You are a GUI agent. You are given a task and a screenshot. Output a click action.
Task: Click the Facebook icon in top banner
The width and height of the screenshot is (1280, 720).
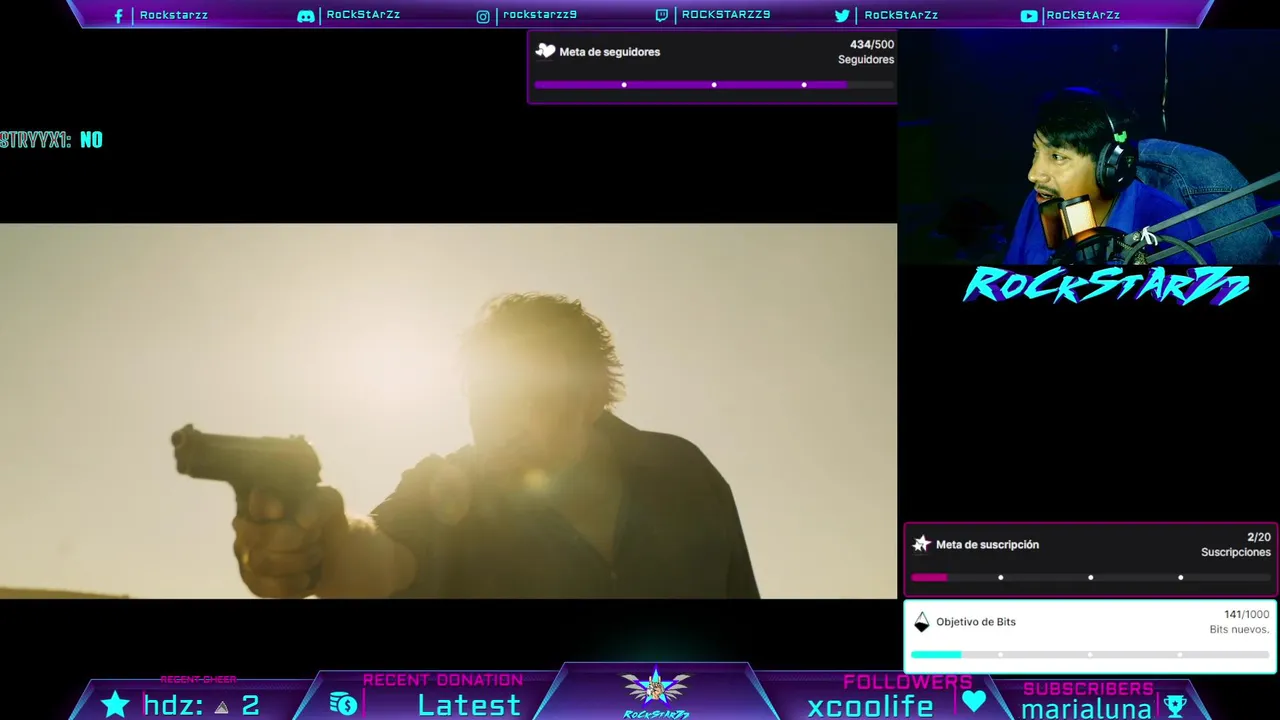click(119, 16)
